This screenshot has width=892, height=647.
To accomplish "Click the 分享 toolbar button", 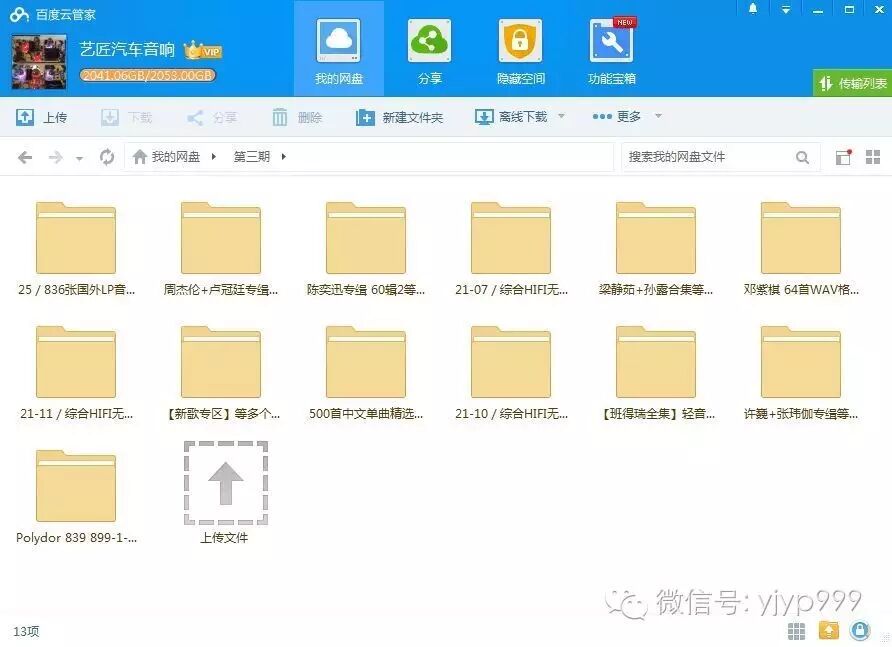I will (x=212, y=117).
